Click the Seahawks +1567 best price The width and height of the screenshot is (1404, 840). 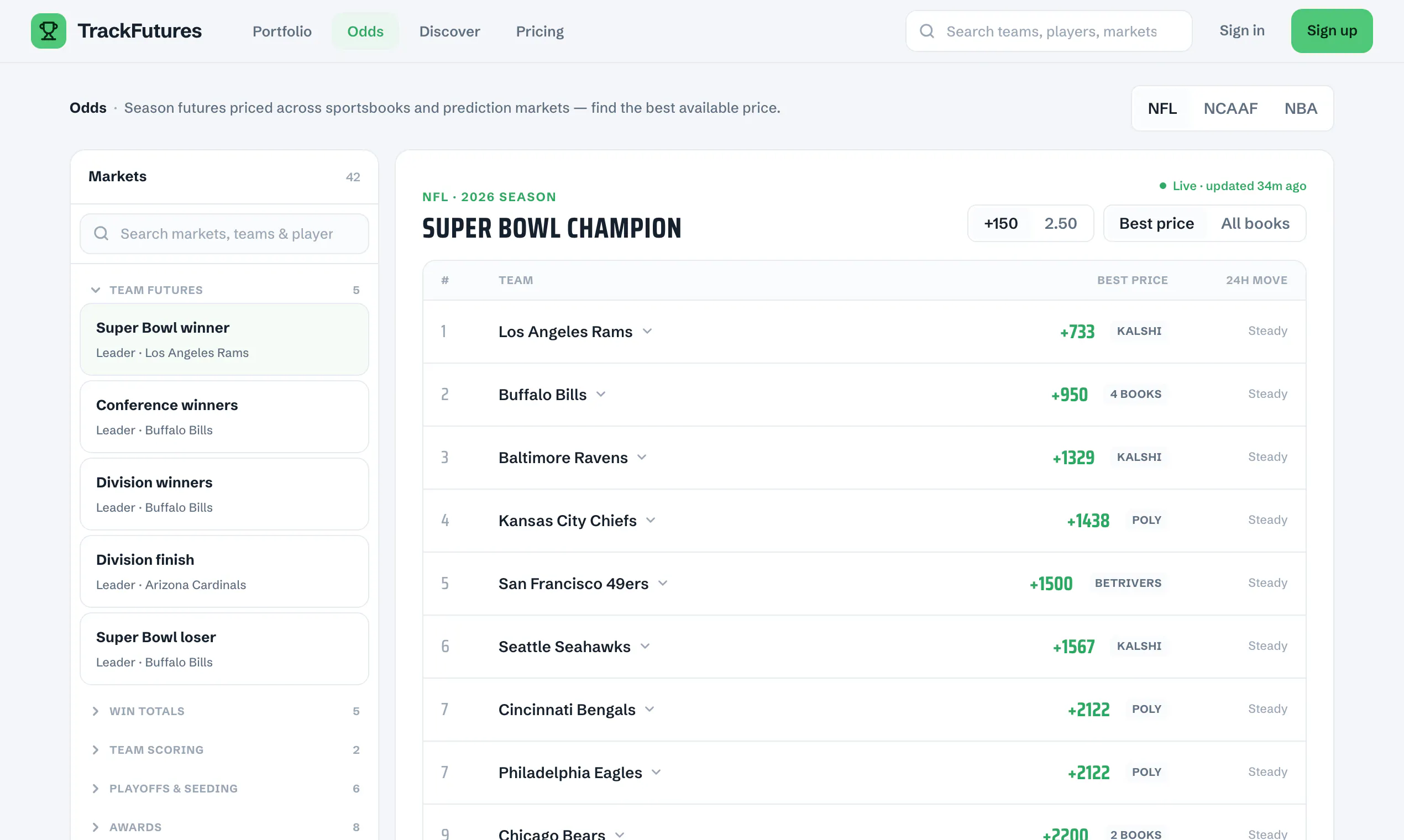pos(1073,647)
